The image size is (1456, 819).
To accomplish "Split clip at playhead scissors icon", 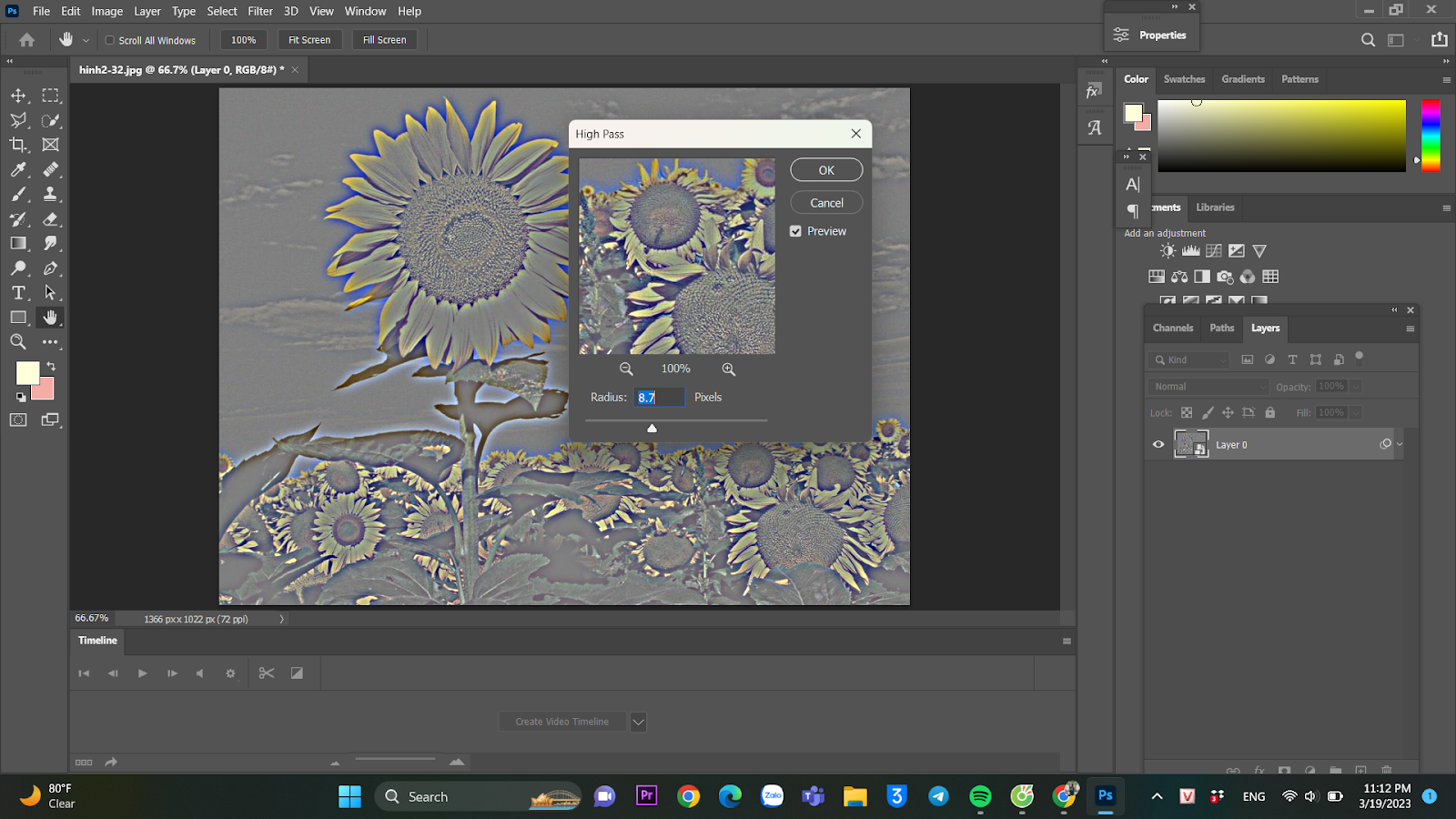I will pyautogui.click(x=266, y=672).
